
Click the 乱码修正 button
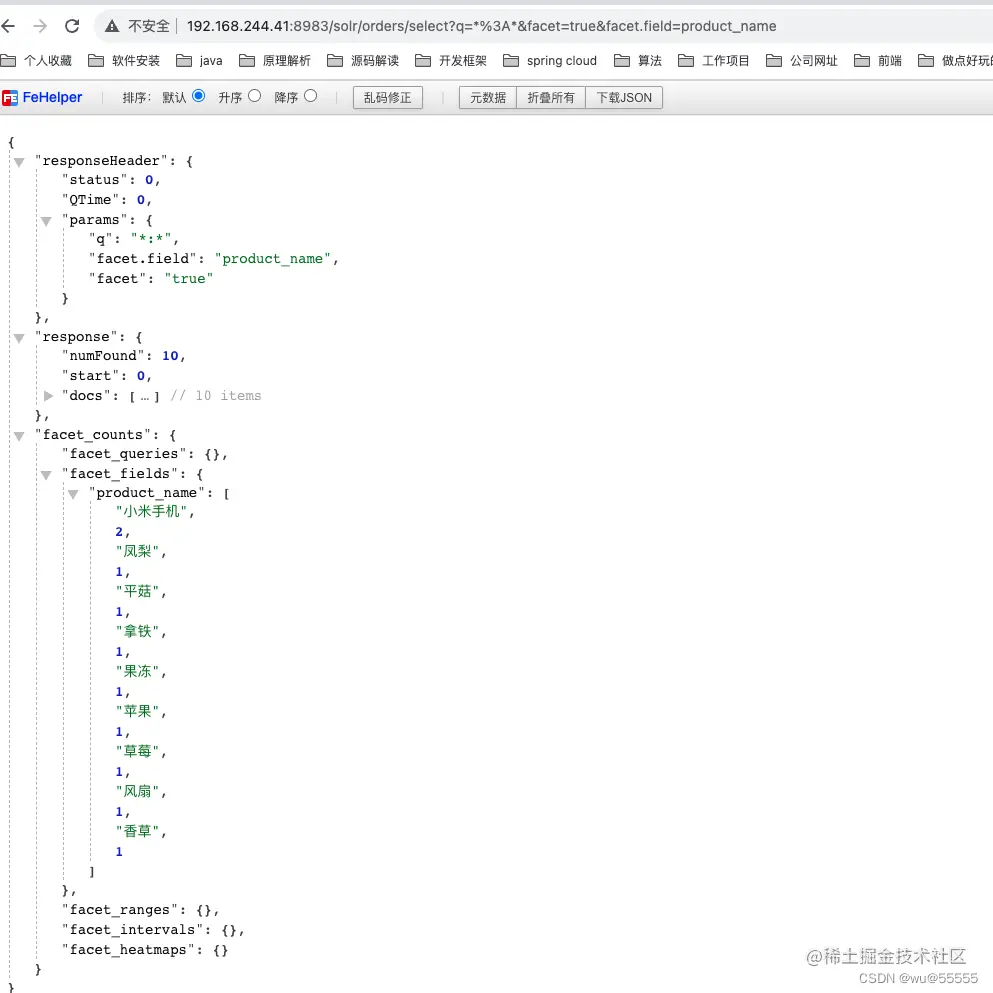388,98
